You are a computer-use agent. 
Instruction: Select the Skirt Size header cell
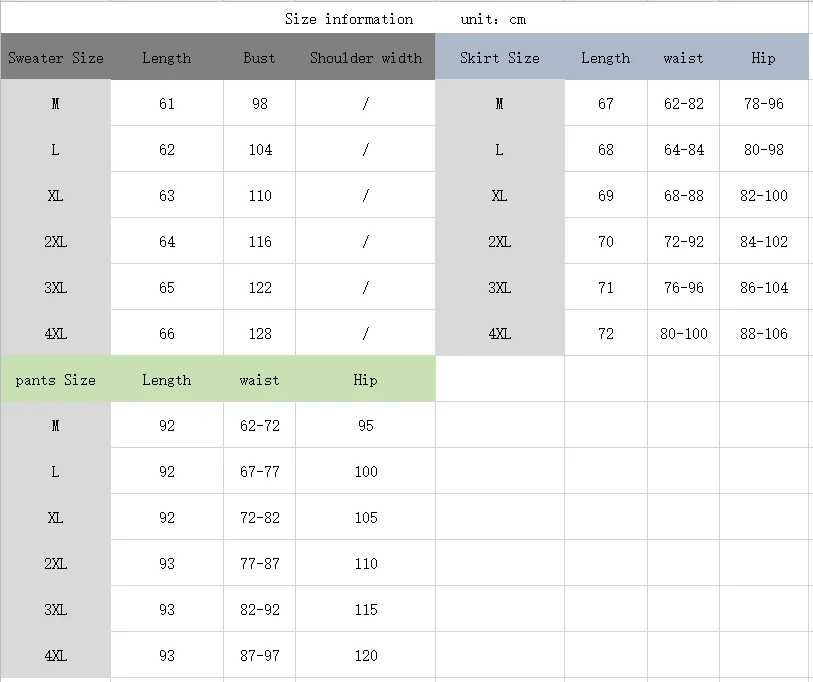[499, 57]
